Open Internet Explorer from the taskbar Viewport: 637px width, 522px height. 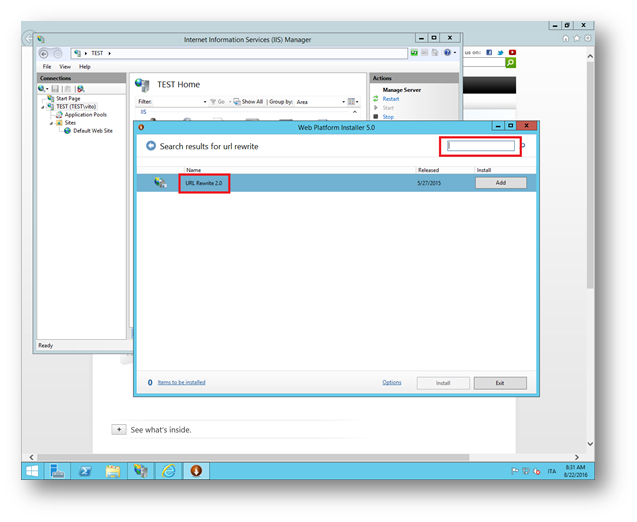click(169, 471)
